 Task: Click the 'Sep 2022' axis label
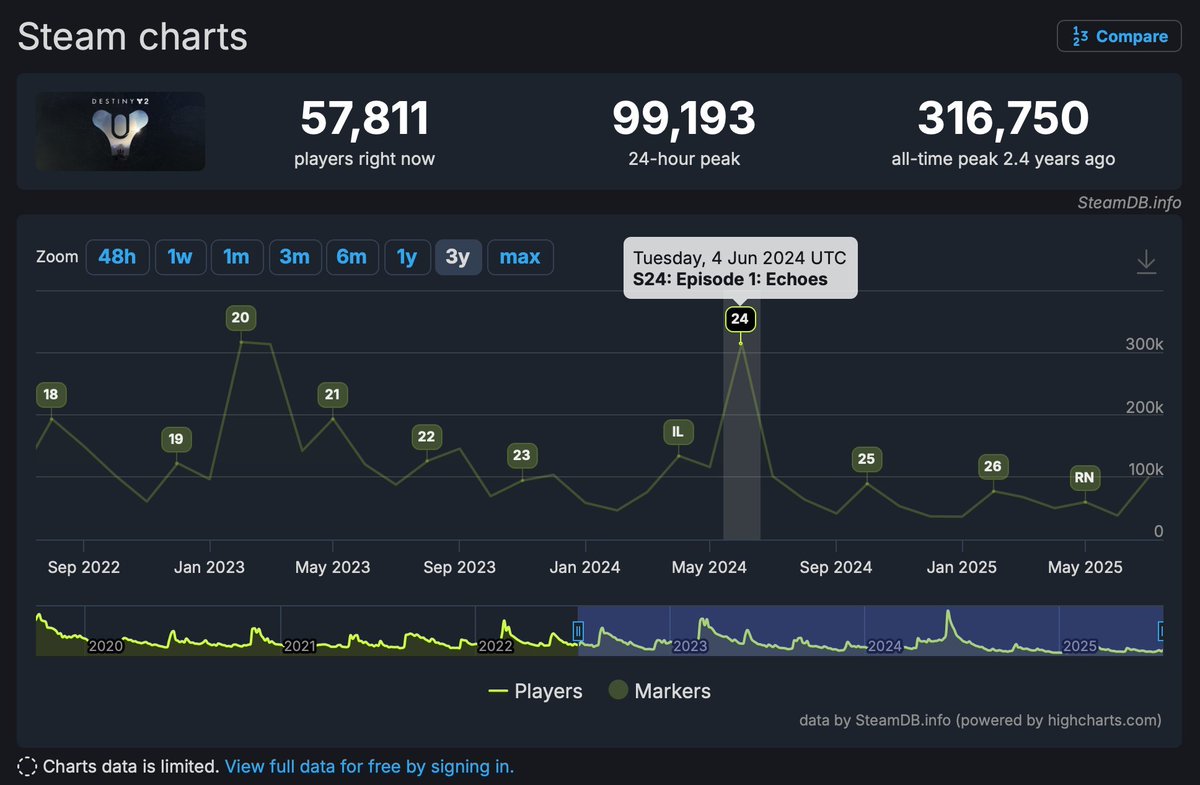84,567
